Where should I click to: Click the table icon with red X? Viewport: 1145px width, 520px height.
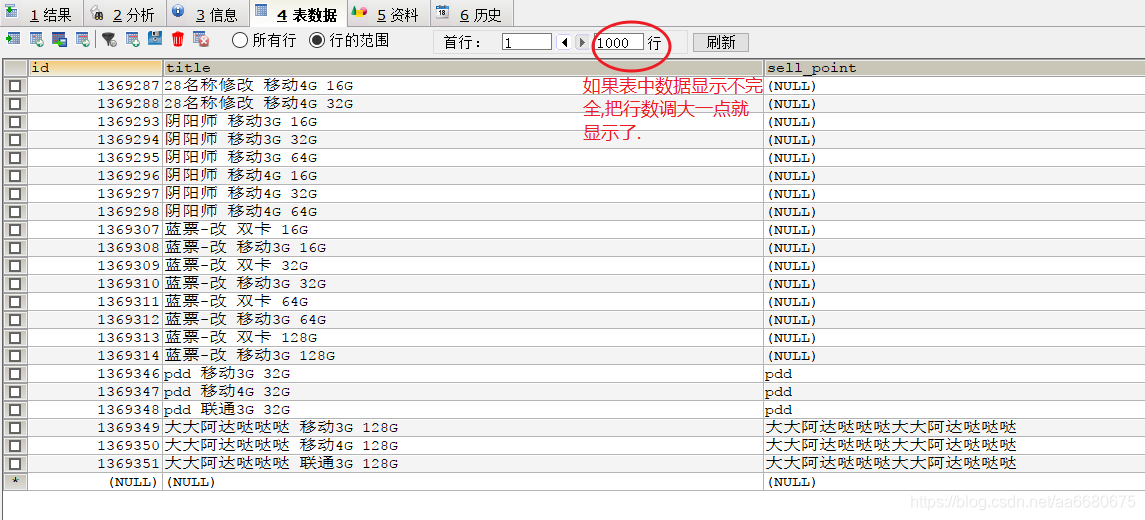(201, 39)
